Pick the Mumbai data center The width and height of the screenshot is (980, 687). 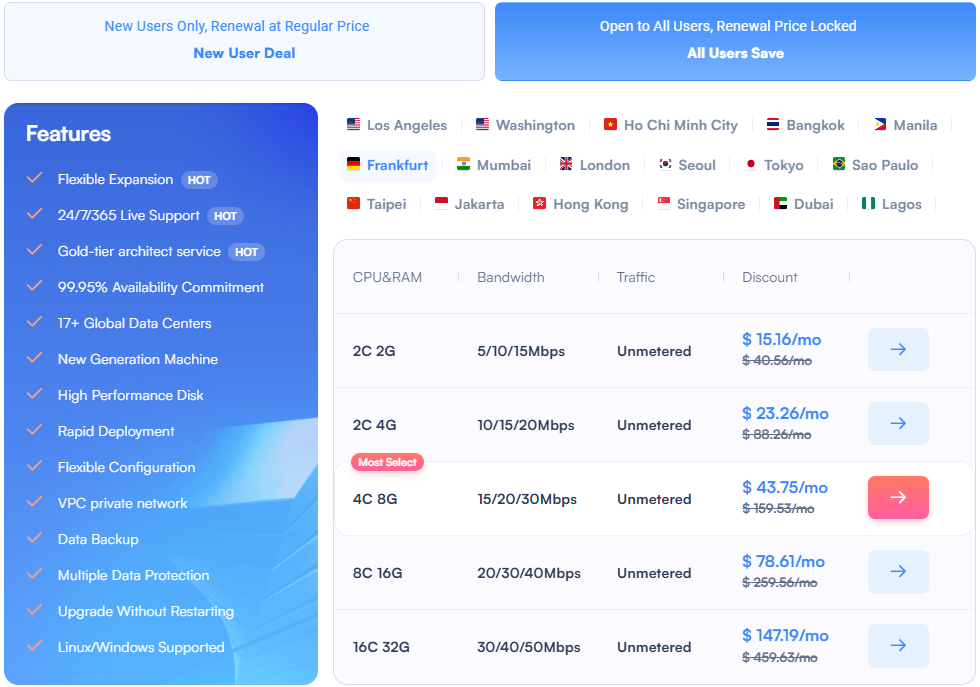tap(494, 165)
